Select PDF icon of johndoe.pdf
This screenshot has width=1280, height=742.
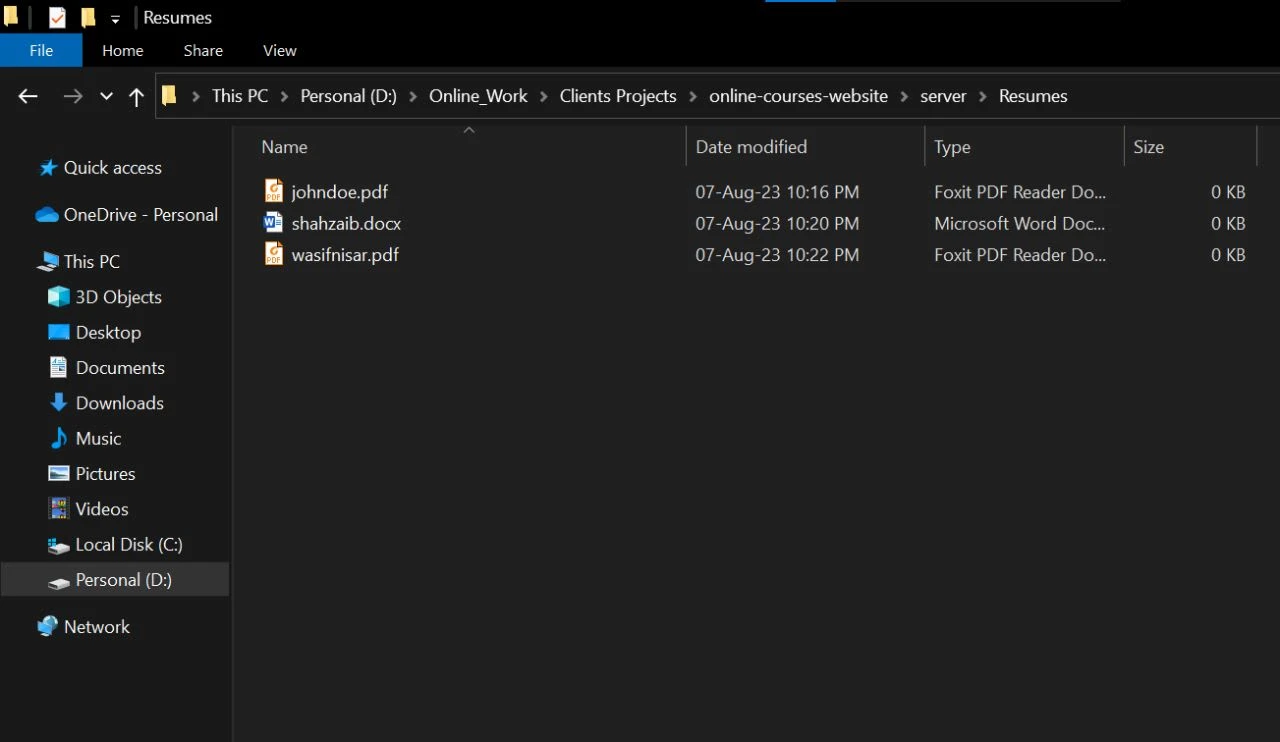(x=274, y=191)
